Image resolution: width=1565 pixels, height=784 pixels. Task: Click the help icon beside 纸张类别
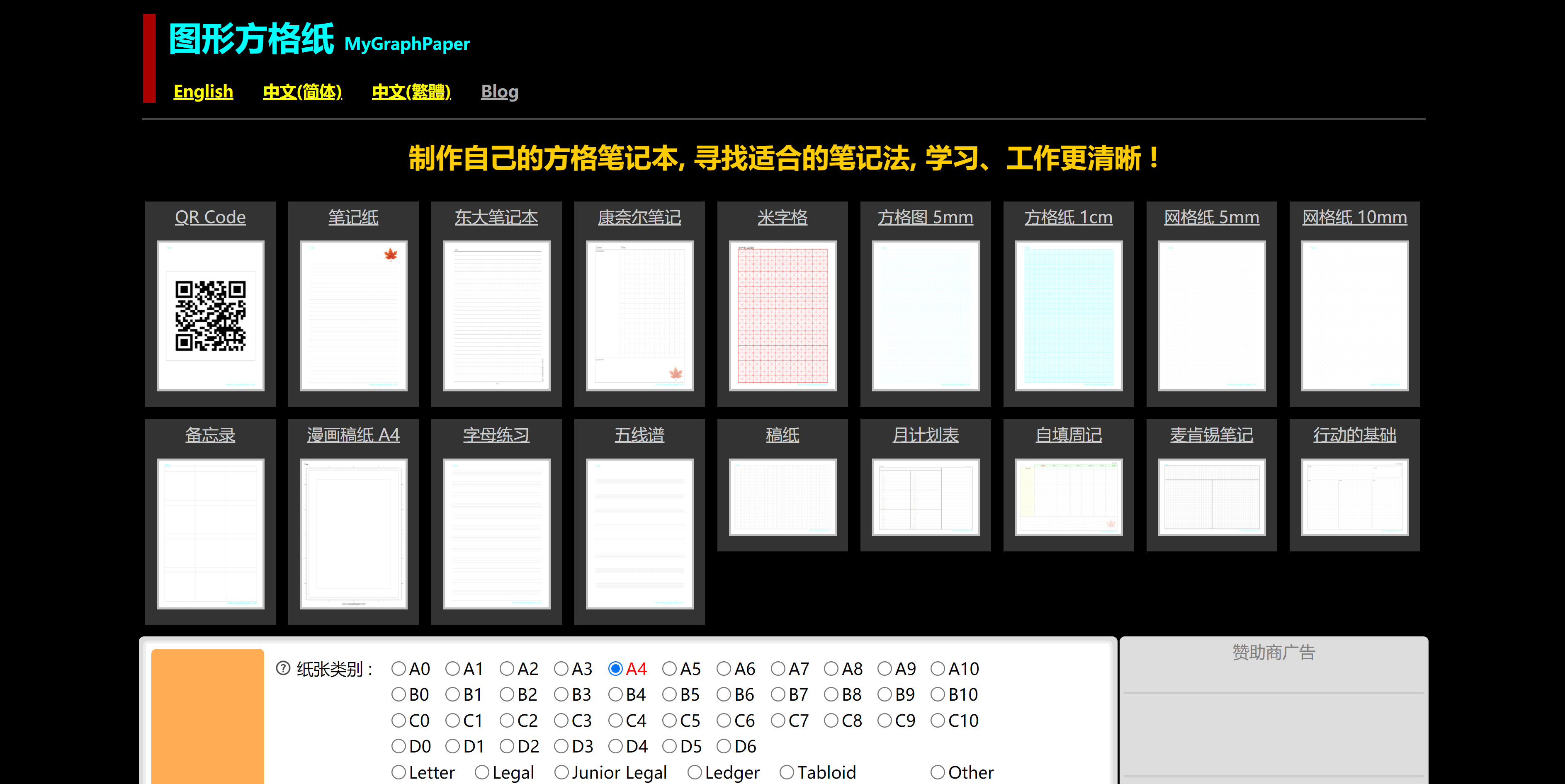[x=283, y=668]
